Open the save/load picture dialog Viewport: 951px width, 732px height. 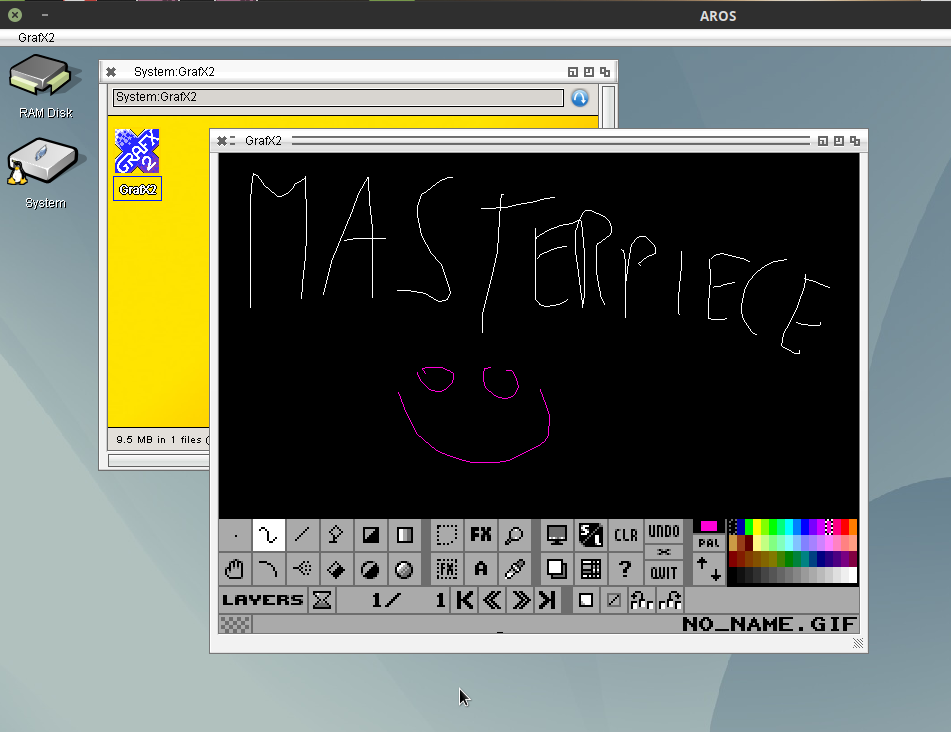click(591, 535)
